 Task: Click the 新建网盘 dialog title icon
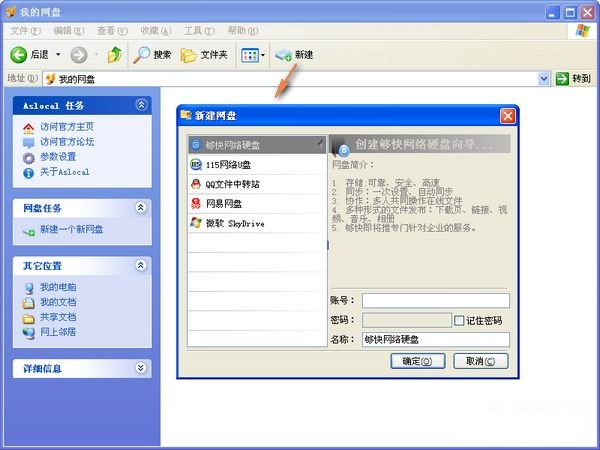[186, 115]
